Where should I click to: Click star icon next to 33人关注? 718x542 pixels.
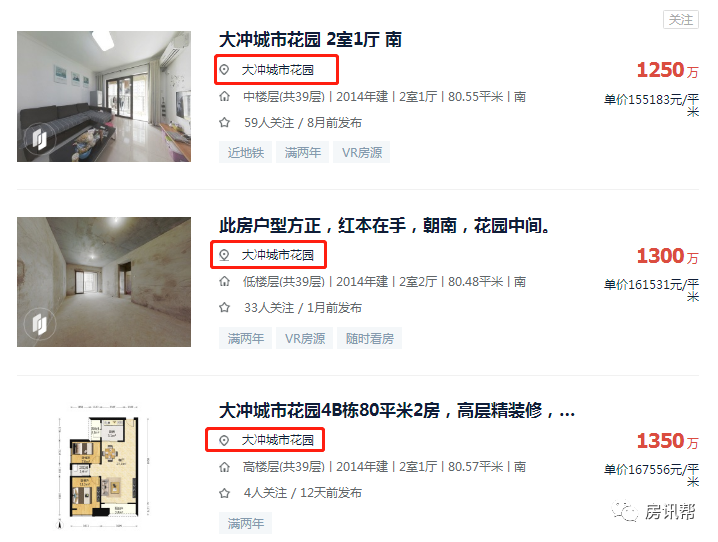tap(224, 308)
